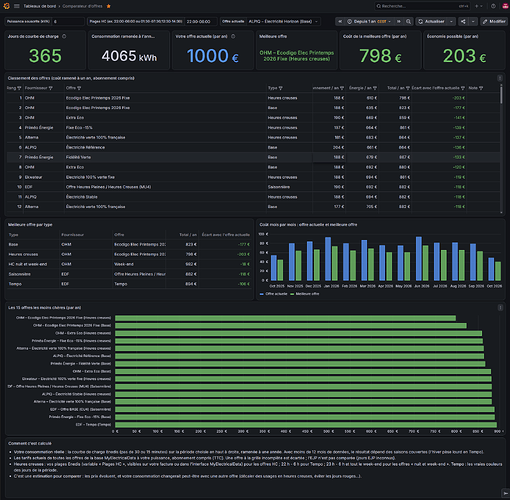The height and width of the screenshot is (500, 510).
Task: Filter the Abonnement / an column
Action: [342, 88]
